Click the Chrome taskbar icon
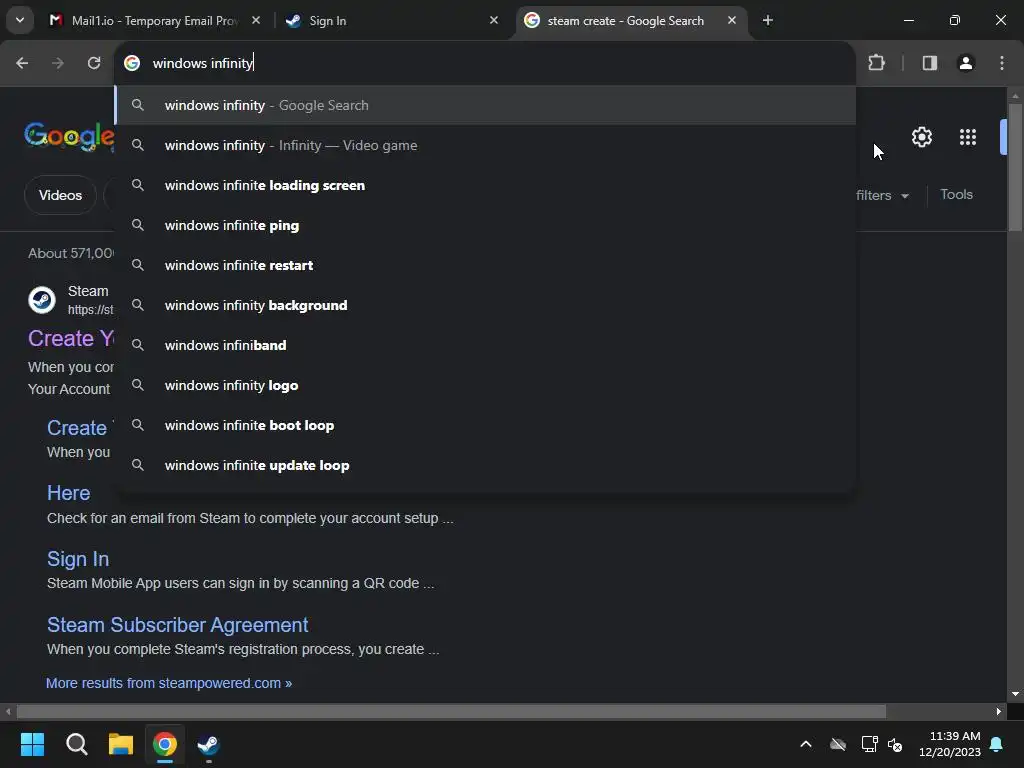The height and width of the screenshot is (768, 1024). pos(165,744)
